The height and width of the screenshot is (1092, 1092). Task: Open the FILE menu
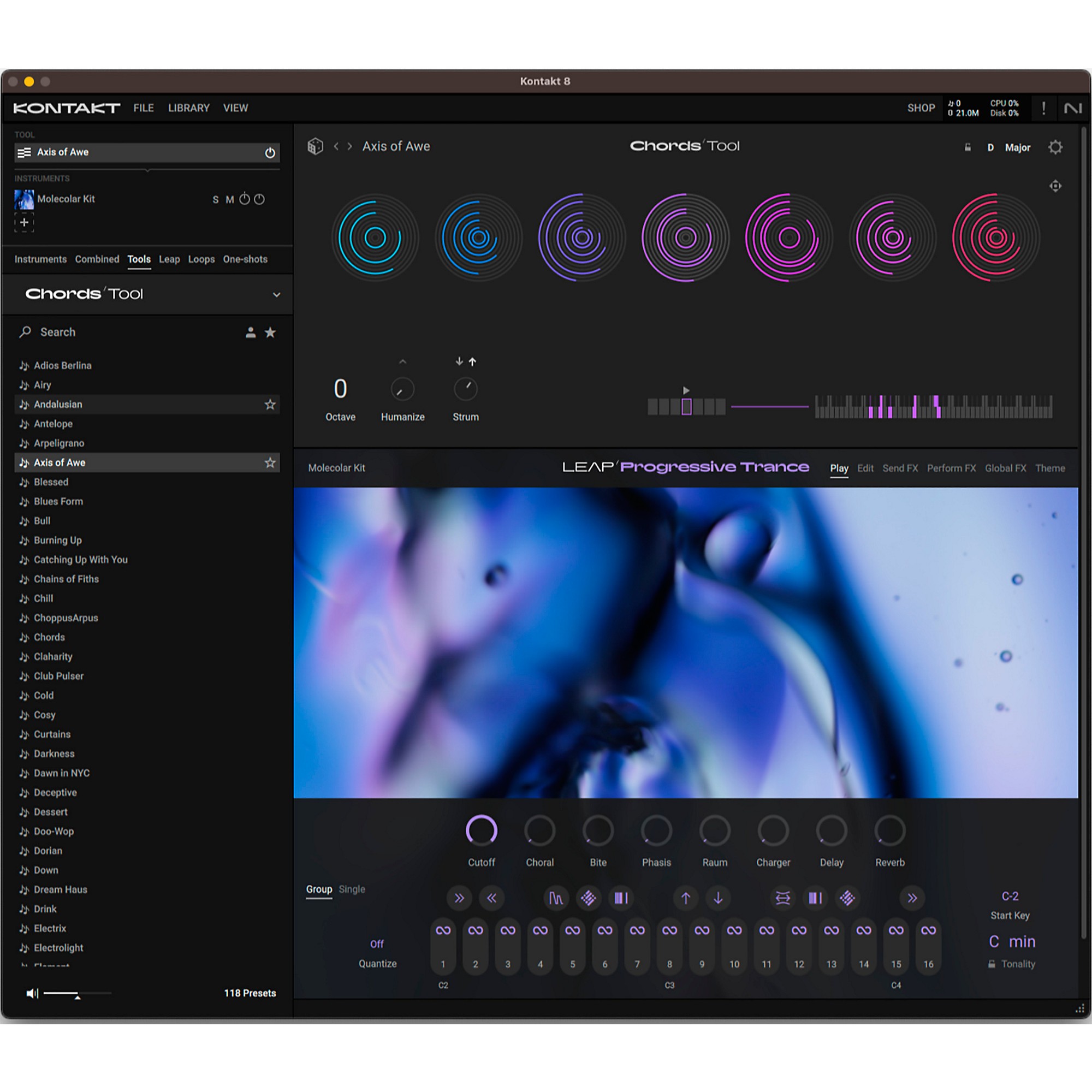coord(144,108)
